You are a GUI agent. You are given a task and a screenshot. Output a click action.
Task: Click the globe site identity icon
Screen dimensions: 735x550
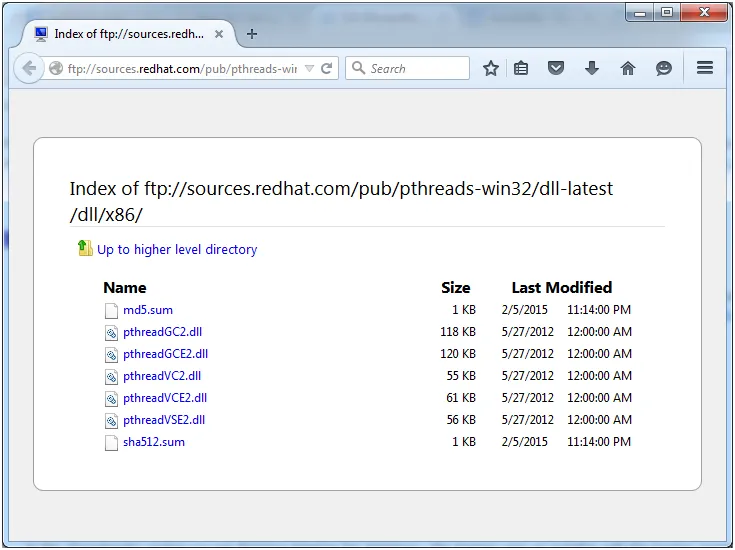(56, 68)
